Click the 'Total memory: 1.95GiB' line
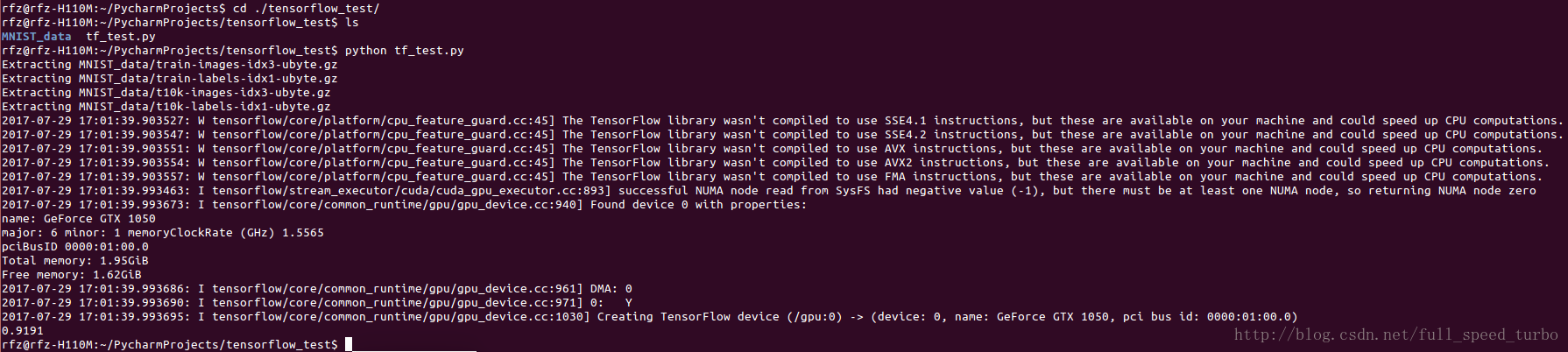This screenshot has width=1568, height=352. 75,261
